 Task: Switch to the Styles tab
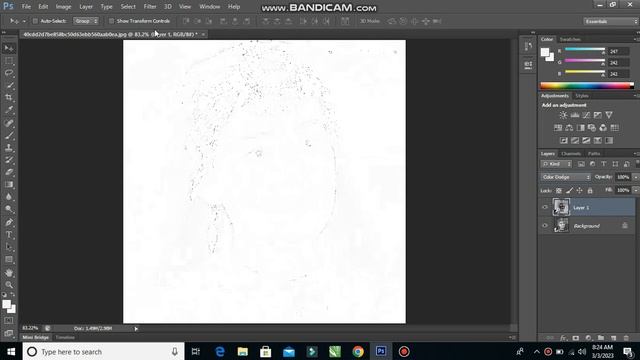tap(582, 96)
